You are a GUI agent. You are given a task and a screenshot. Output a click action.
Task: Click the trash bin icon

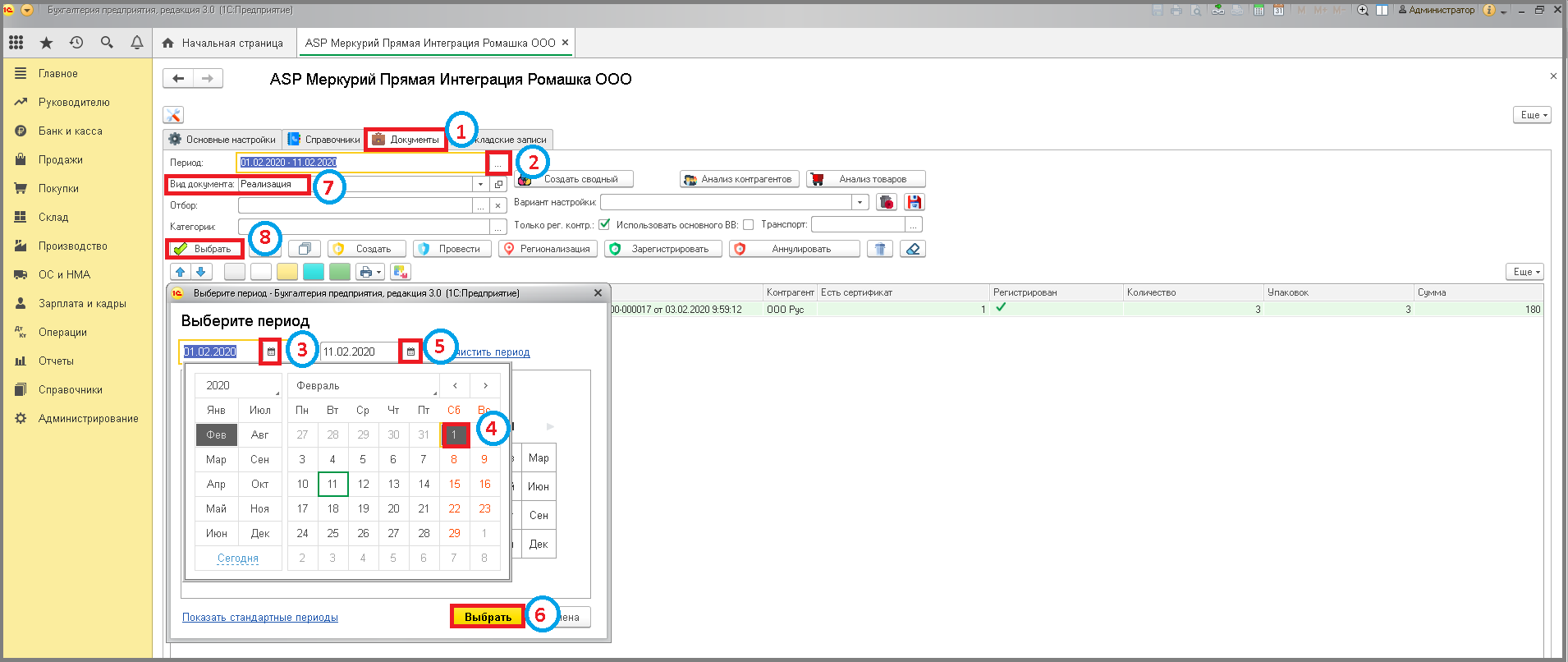tap(880, 249)
